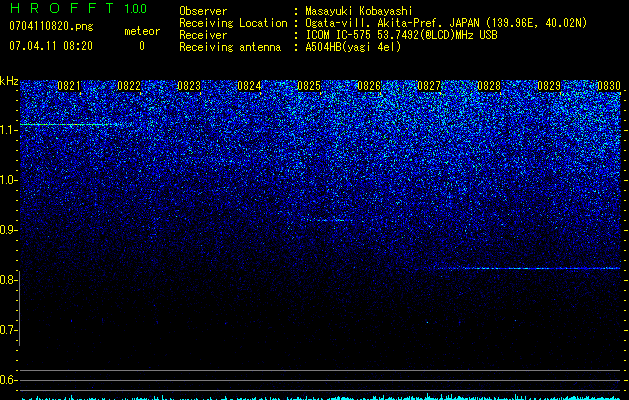Click the 0826 time marker
629x400 pixels.
[x=369, y=86]
